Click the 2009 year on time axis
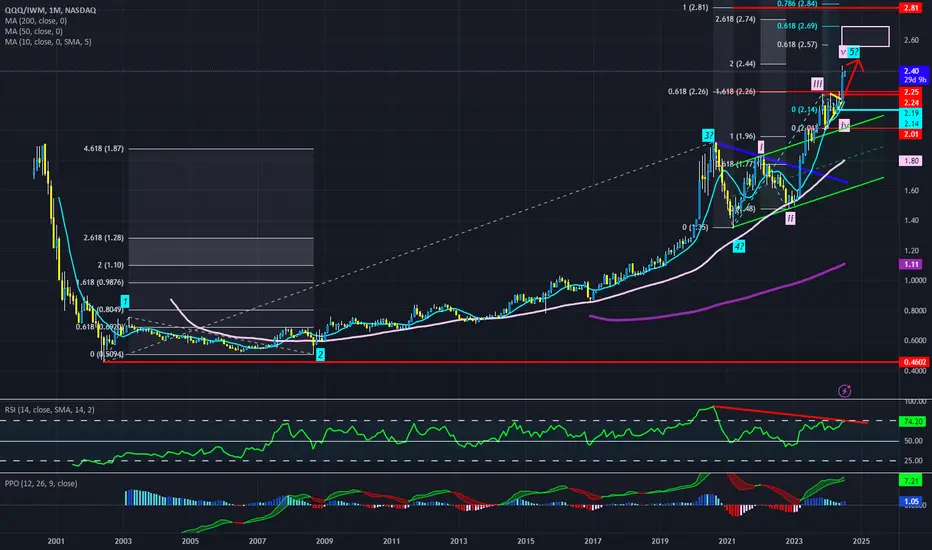Image resolution: width=932 pixels, height=550 pixels. point(324,541)
